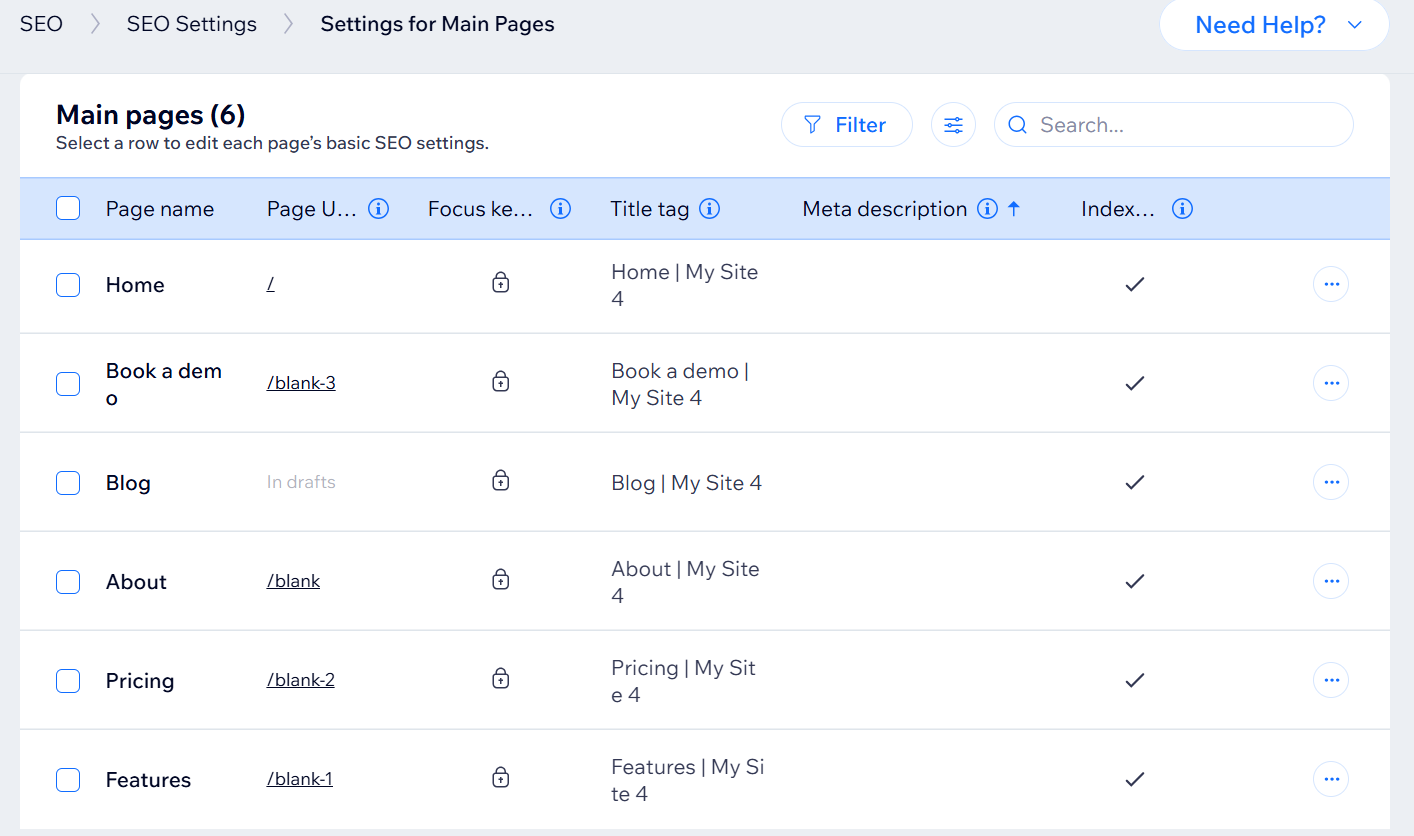1414x836 pixels.
Task: Open more actions menu for Features row
Action: pyautogui.click(x=1330, y=779)
